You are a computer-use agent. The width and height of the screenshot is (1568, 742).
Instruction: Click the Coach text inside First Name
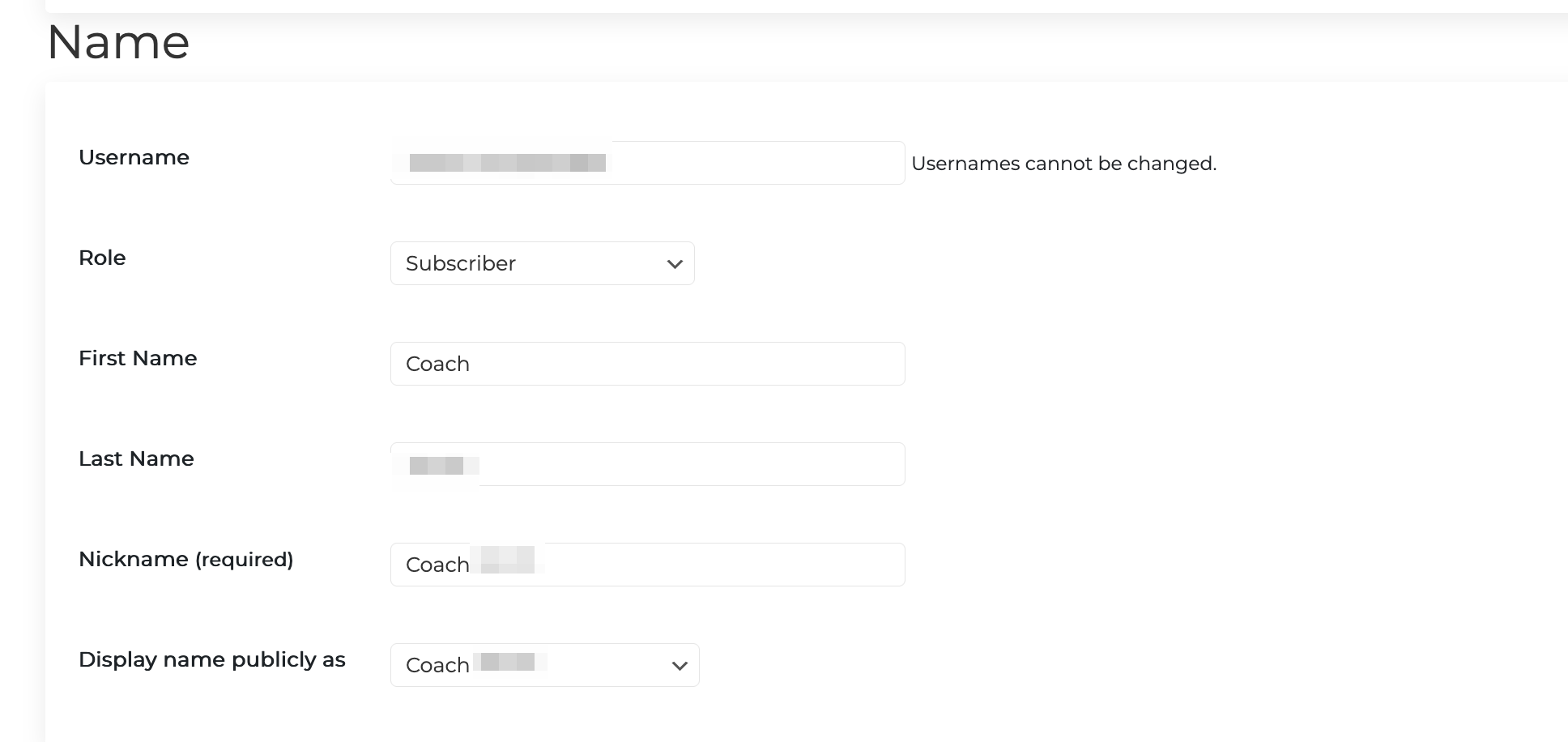coord(437,364)
